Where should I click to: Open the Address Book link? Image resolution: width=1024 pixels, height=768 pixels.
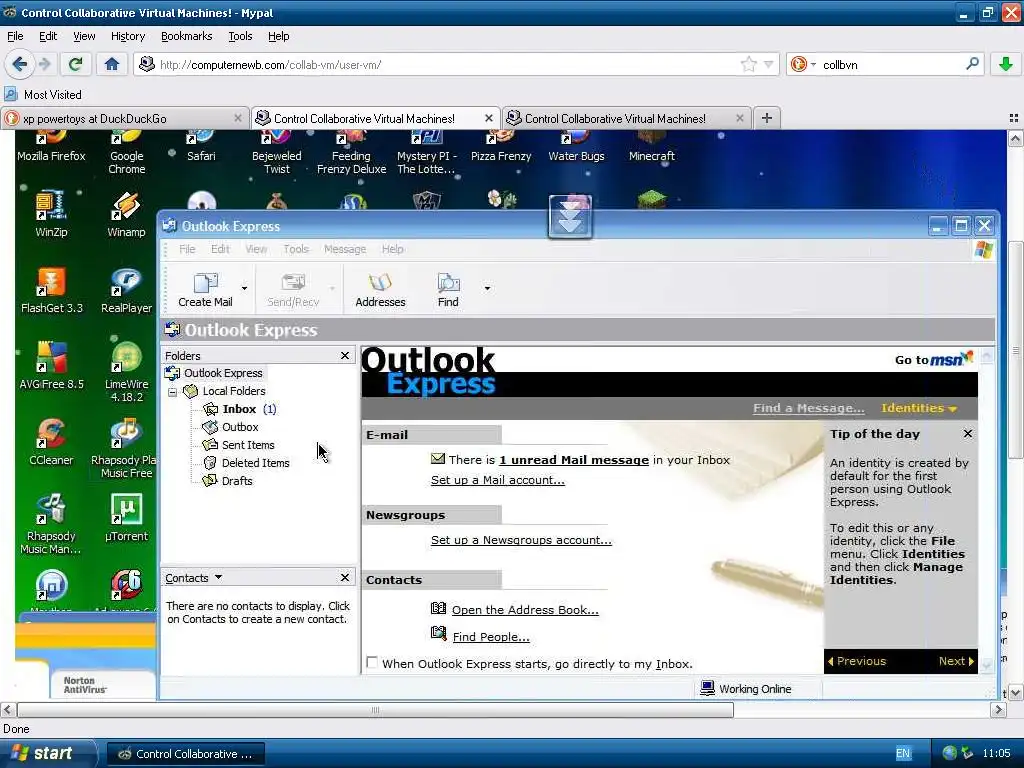click(525, 610)
